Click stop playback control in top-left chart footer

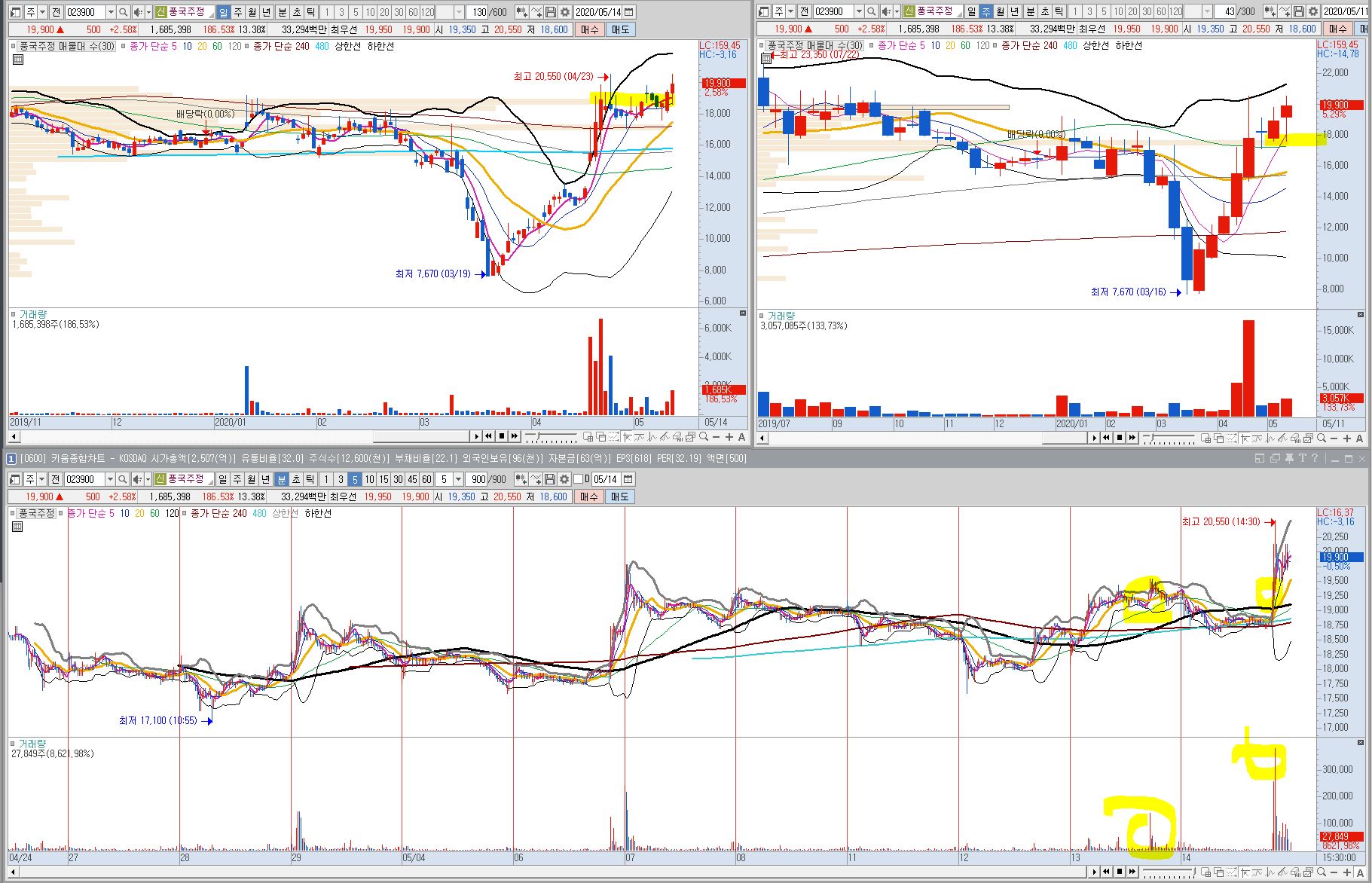point(502,436)
